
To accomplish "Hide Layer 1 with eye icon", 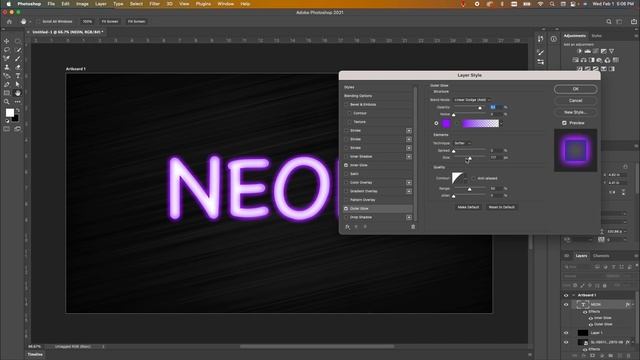I will coord(566,333).
